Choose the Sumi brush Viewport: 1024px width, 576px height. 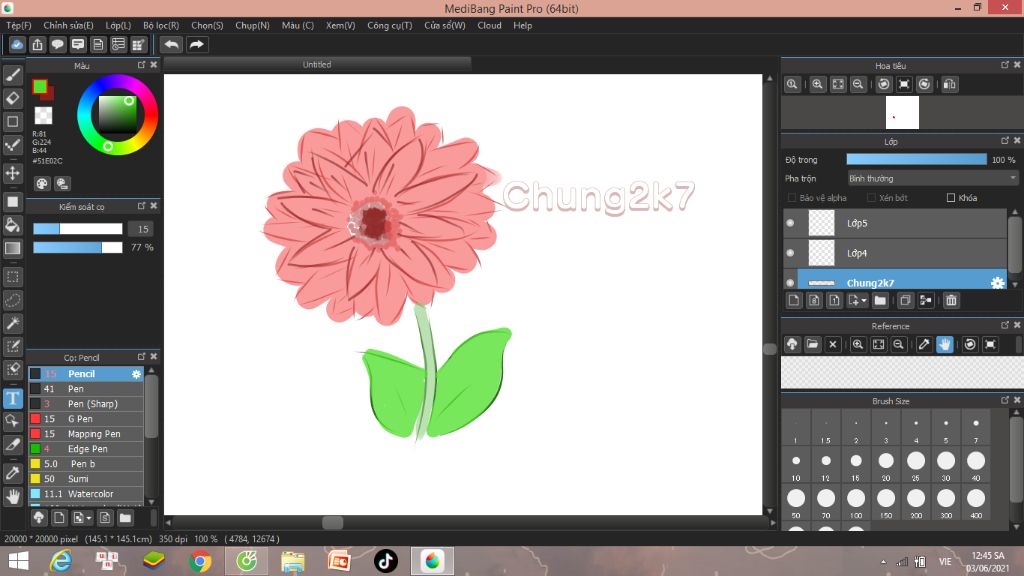tap(86, 479)
